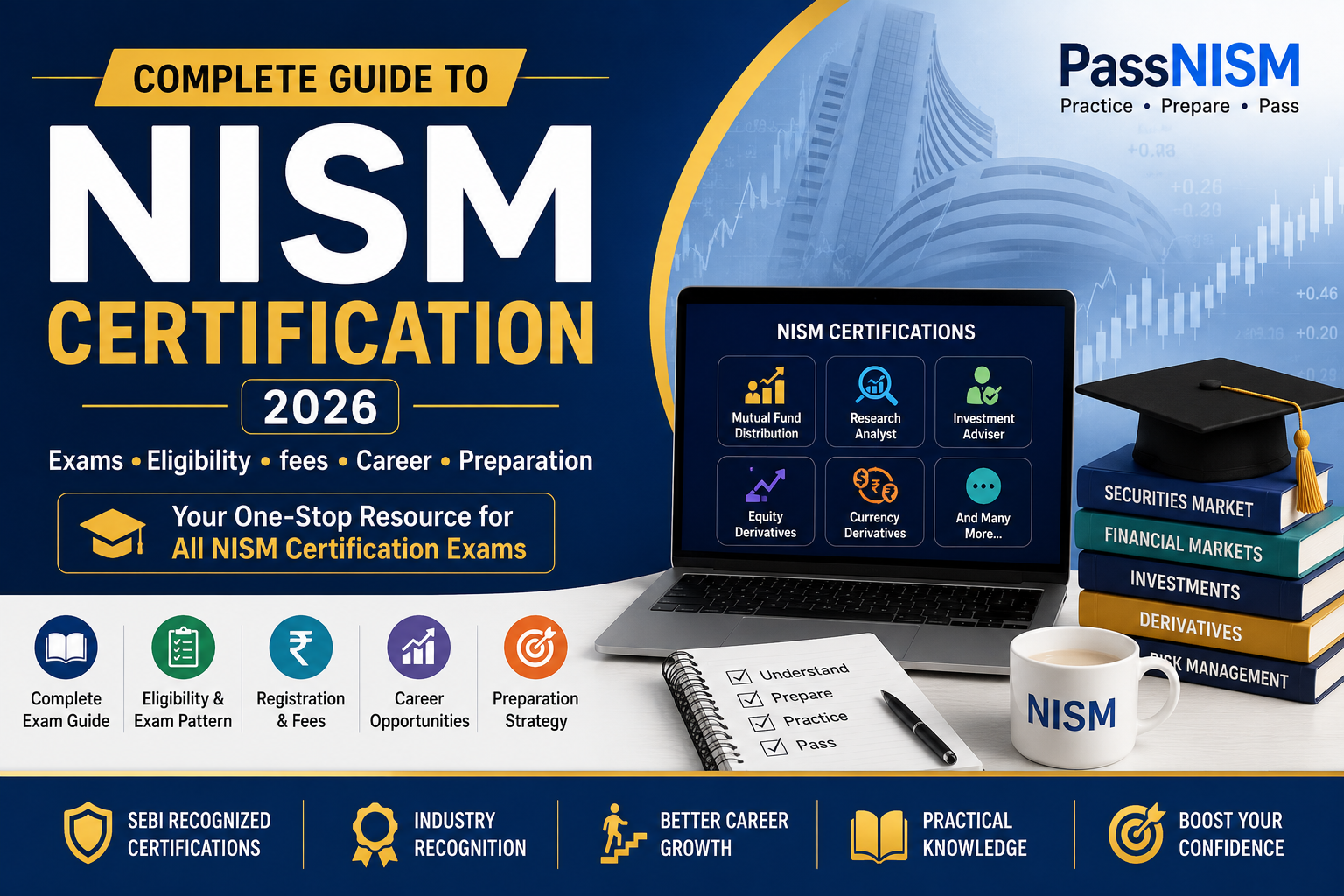Click the Derivatives book spine
The image size is (1344, 896).
[1190, 626]
